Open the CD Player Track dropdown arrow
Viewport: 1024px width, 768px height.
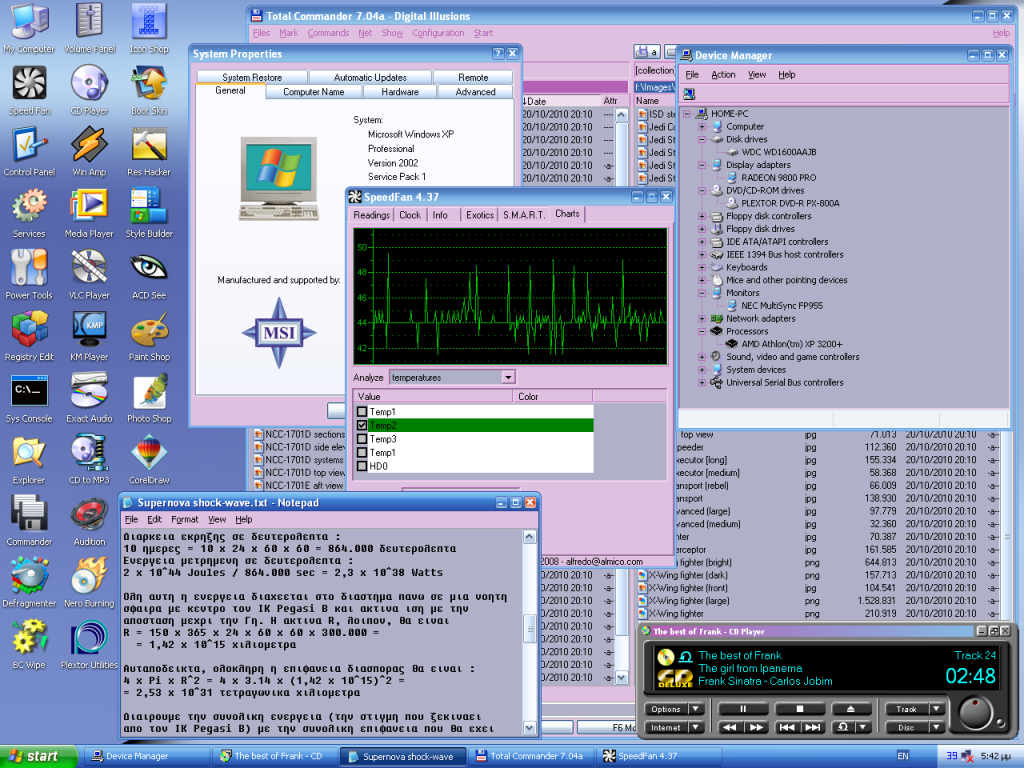pyautogui.click(x=937, y=709)
